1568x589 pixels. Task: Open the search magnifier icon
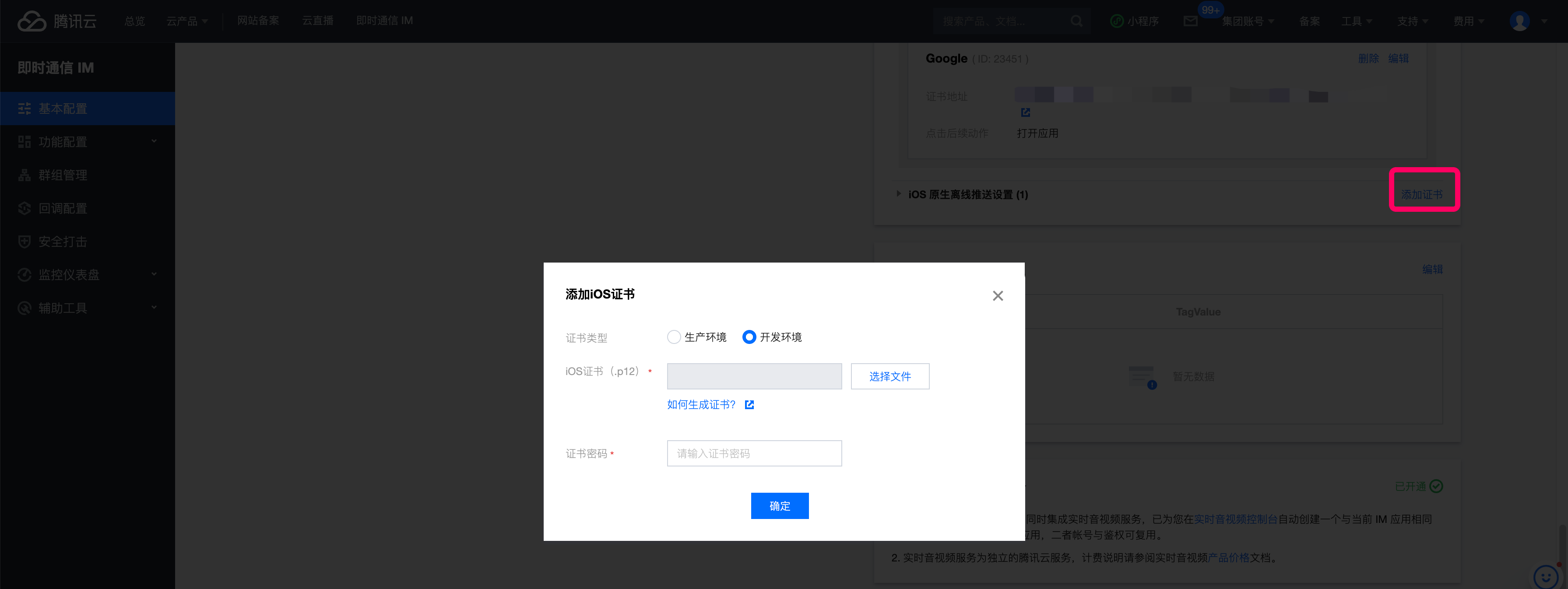1076,21
